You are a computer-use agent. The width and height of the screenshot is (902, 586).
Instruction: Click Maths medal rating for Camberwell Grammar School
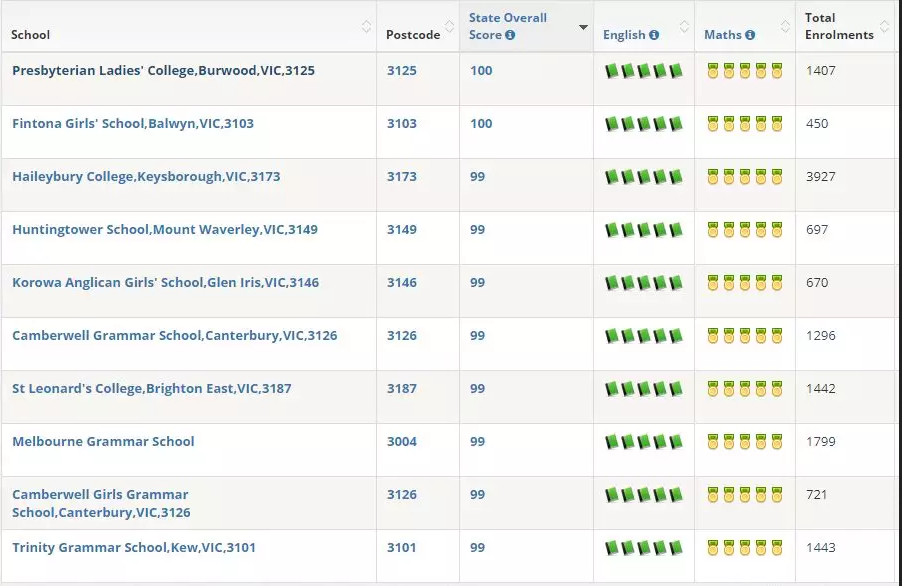pyautogui.click(x=745, y=336)
